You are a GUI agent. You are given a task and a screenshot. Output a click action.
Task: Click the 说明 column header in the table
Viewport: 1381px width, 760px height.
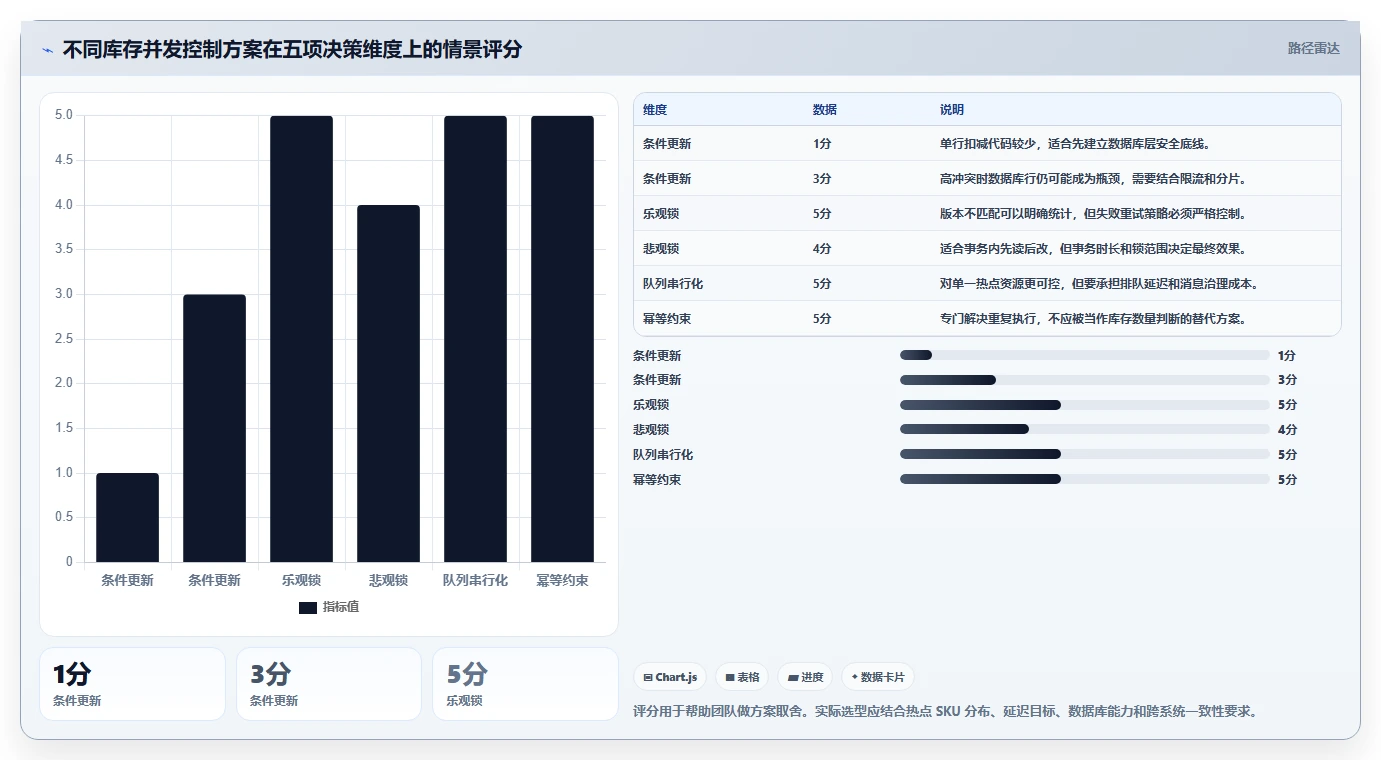(x=952, y=110)
